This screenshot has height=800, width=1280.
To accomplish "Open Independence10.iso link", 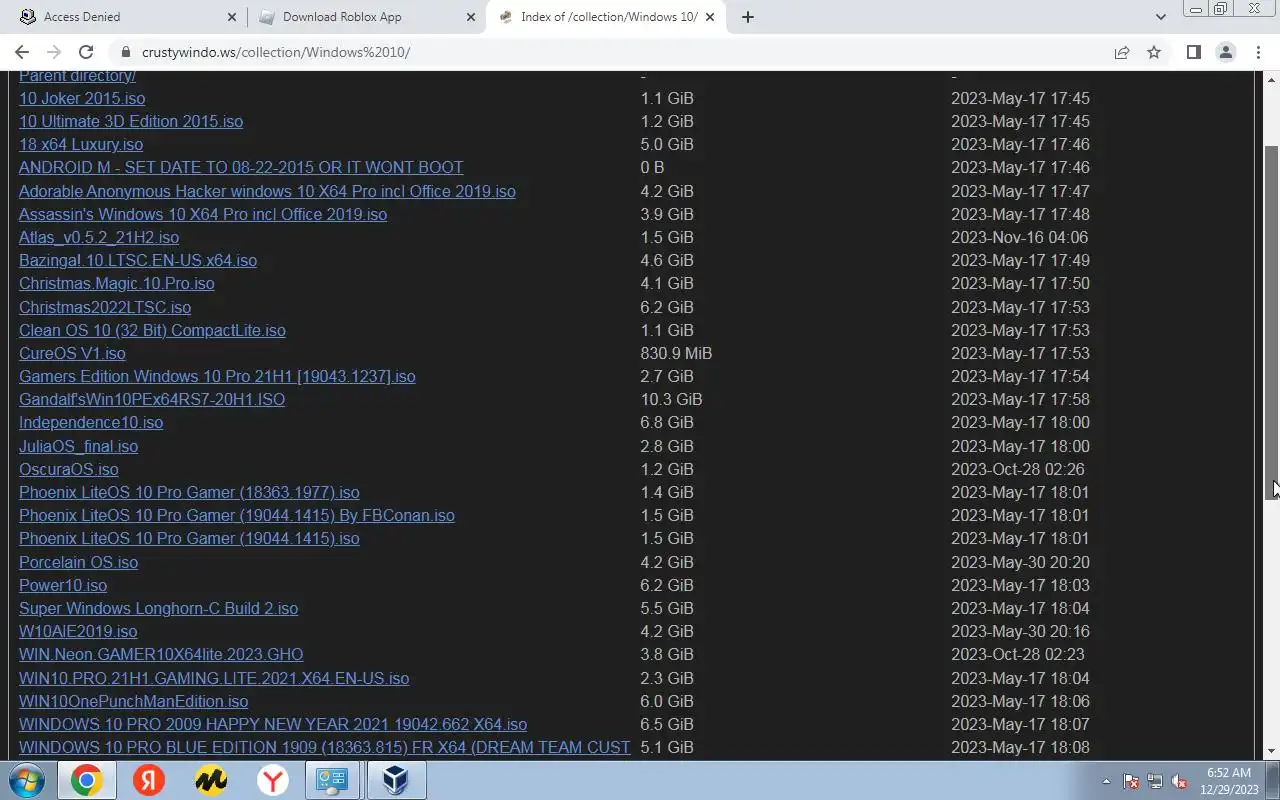I will pos(91,422).
